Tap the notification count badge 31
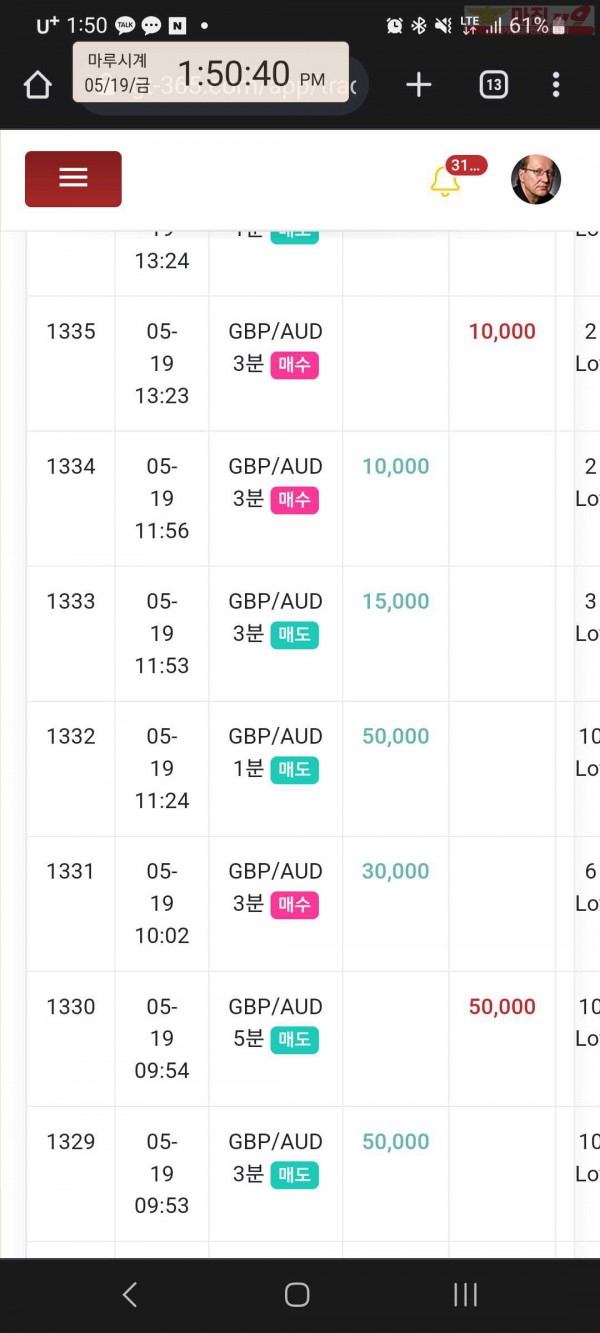This screenshot has height=1333, width=600. [x=467, y=166]
